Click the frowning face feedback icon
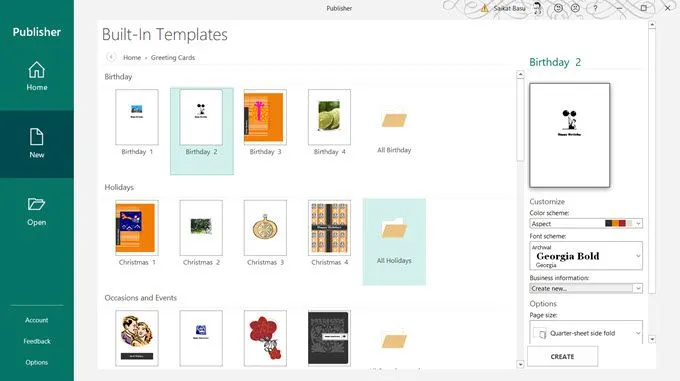The image size is (680, 381). [575, 8]
